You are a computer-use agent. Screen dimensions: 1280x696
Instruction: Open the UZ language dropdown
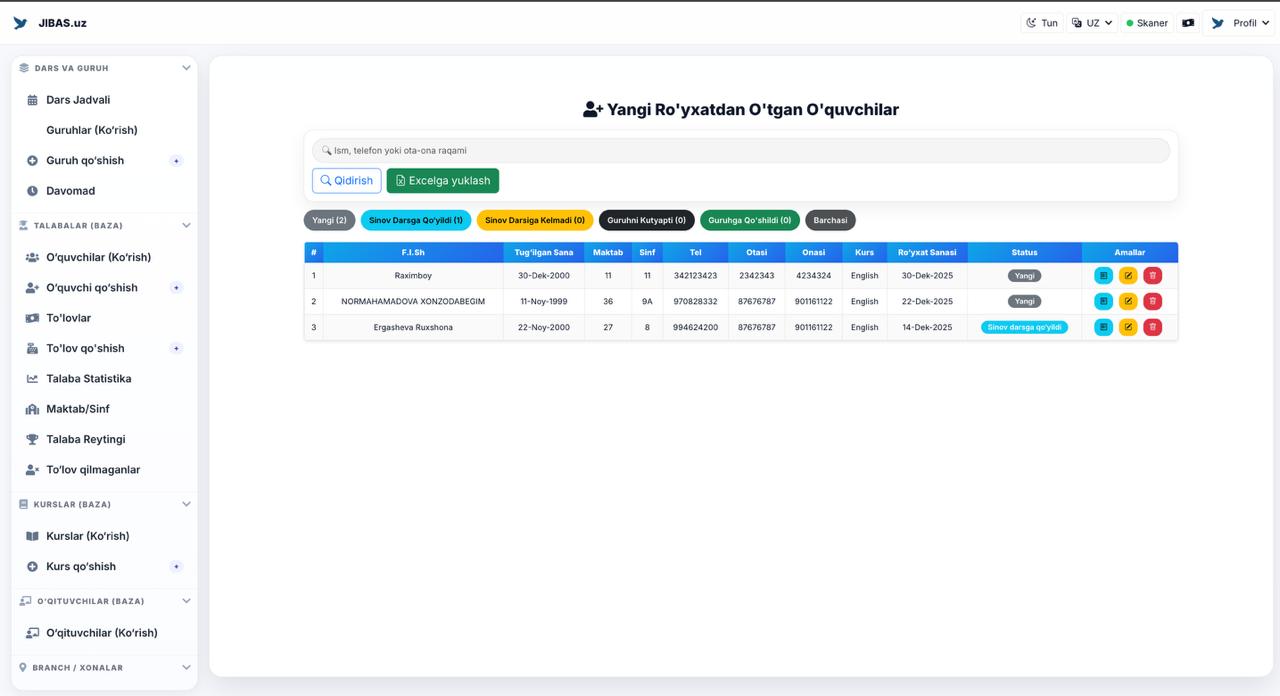1092,23
